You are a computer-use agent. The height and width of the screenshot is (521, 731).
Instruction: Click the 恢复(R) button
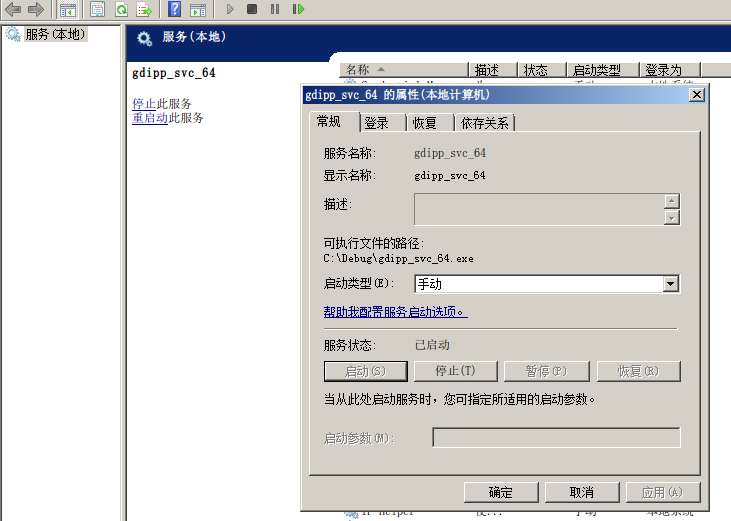coord(638,371)
